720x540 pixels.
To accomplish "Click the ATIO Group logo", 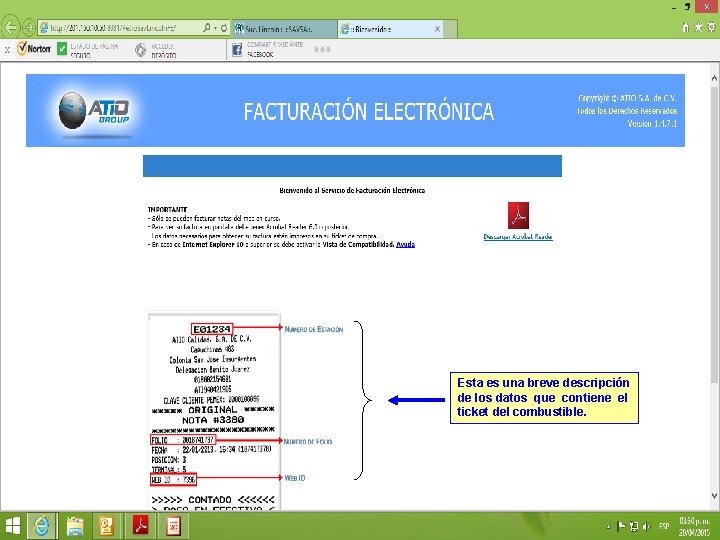I will [94, 112].
